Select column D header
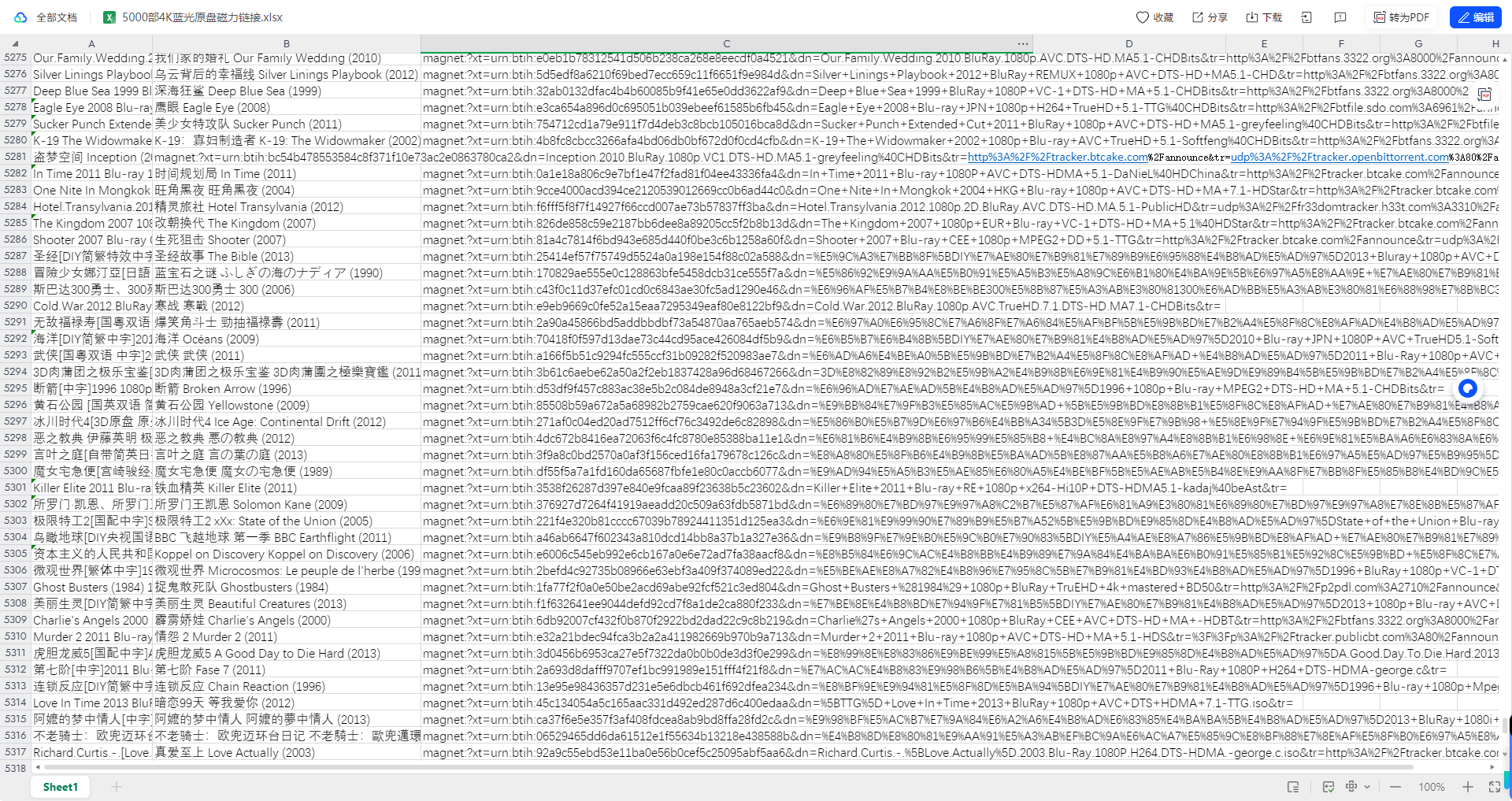 click(1128, 43)
